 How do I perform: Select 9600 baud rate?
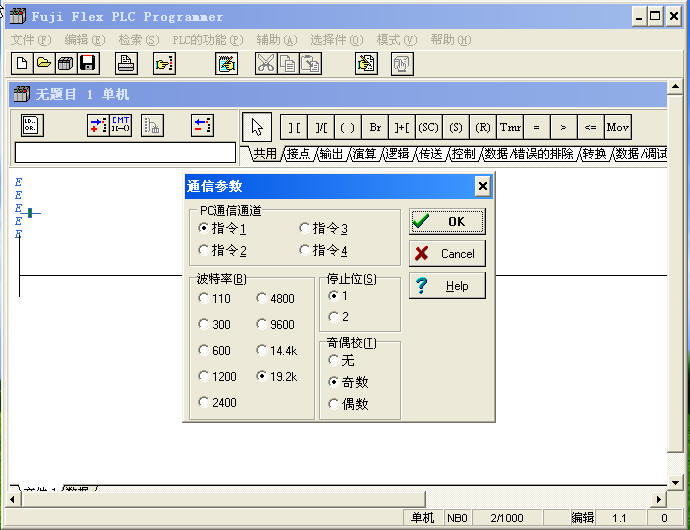[262, 324]
